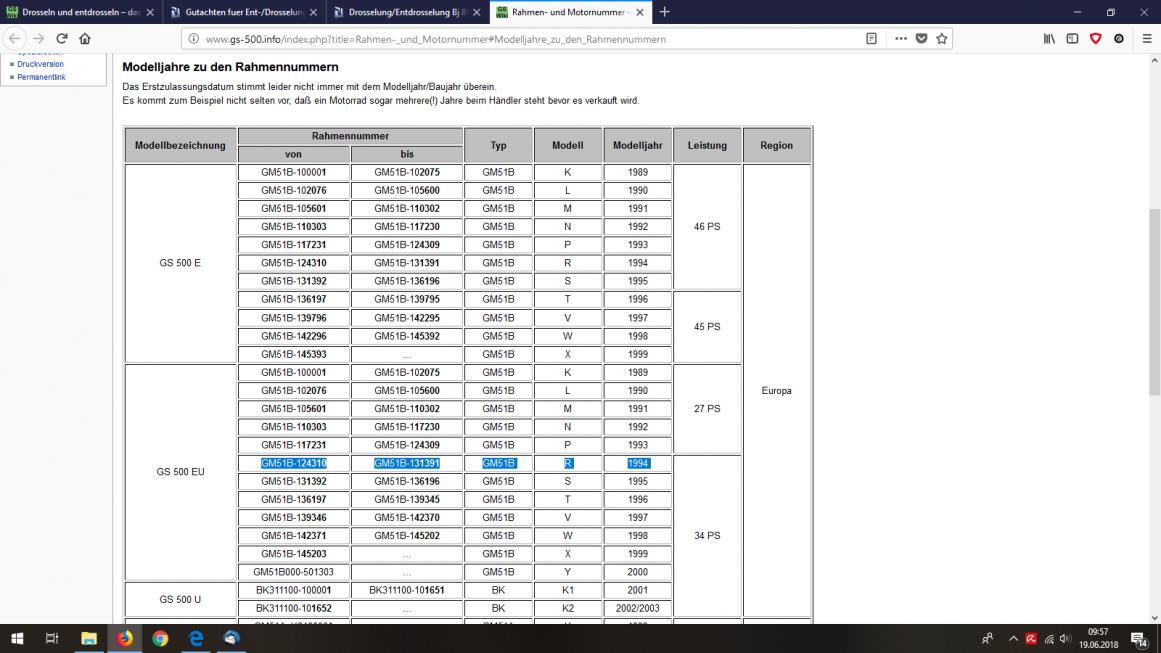Click the '2002/2003' model year cell
The image size is (1161, 653).
point(638,608)
